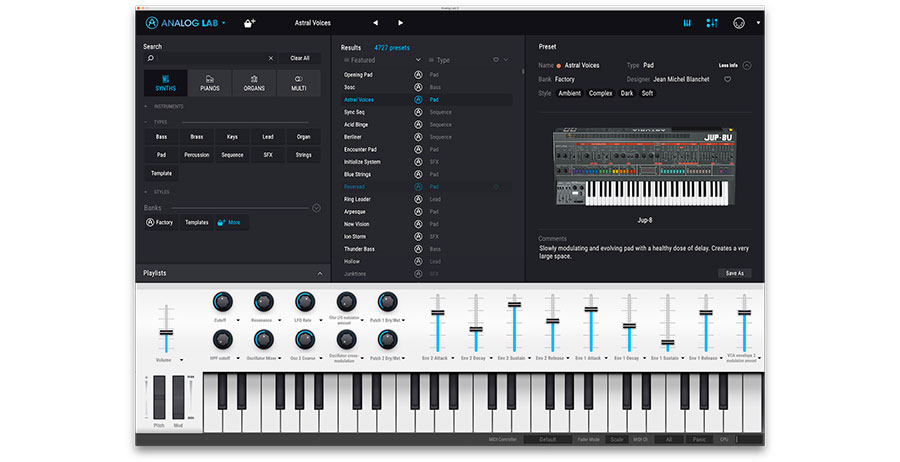This screenshot has width=900, height=462.
Task: Select the Templates bank
Action: click(x=197, y=223)
